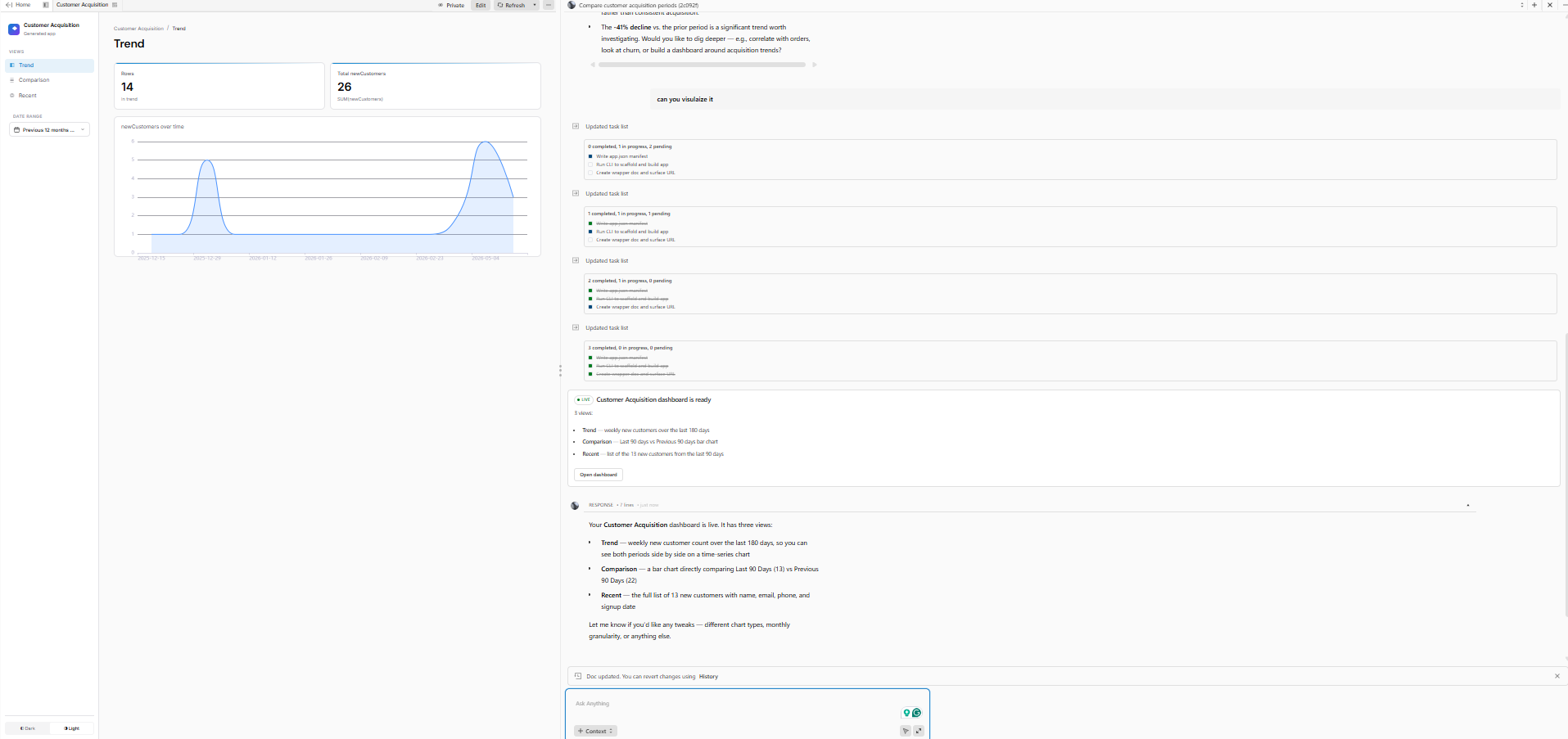Image resolution: width=1568 pixels, height=739 pixels.
Task: Collapse the second Updated task list
Action: pyautogui.click(x=576, y=193)
